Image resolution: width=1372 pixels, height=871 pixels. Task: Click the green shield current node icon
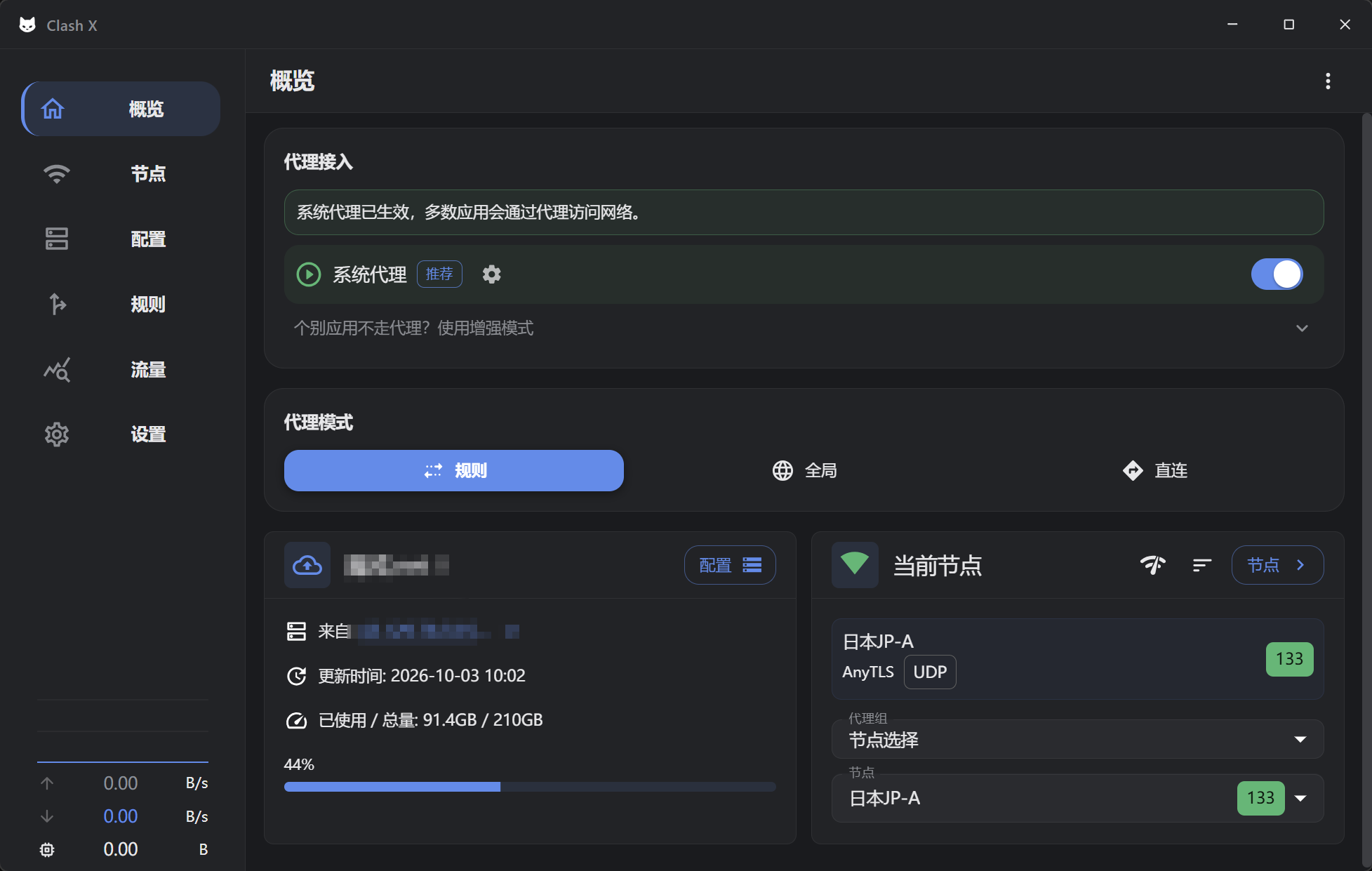point(855,565)
